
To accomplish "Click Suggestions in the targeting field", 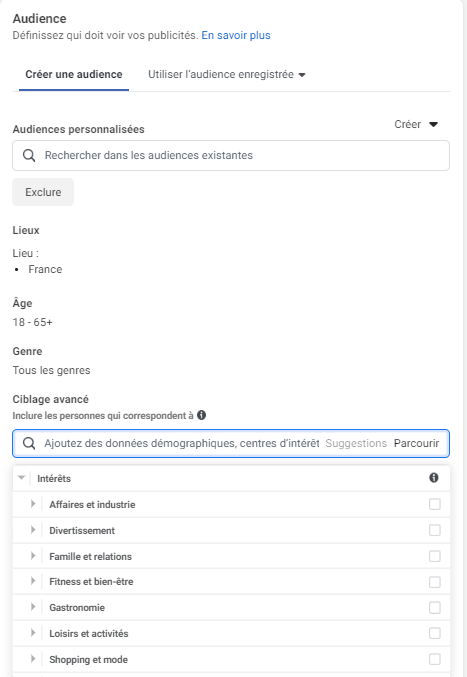I will point(356,443).
